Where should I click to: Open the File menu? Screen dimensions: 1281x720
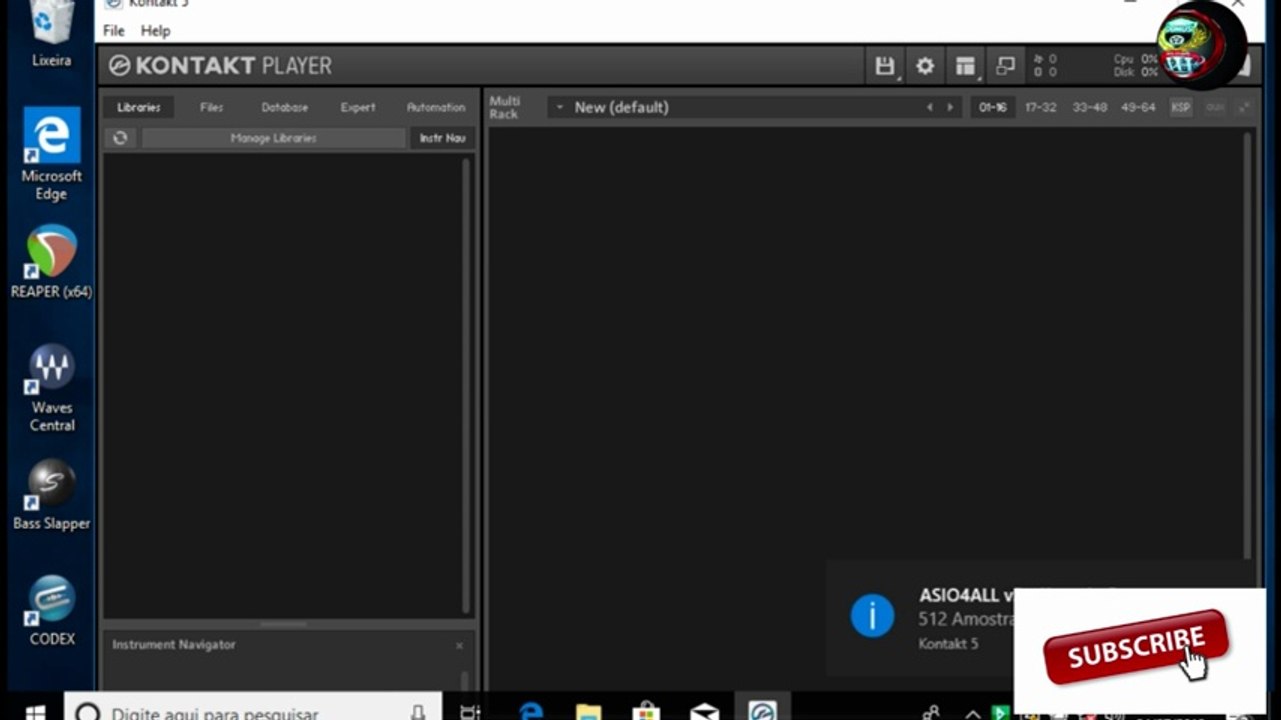(114, 31)
